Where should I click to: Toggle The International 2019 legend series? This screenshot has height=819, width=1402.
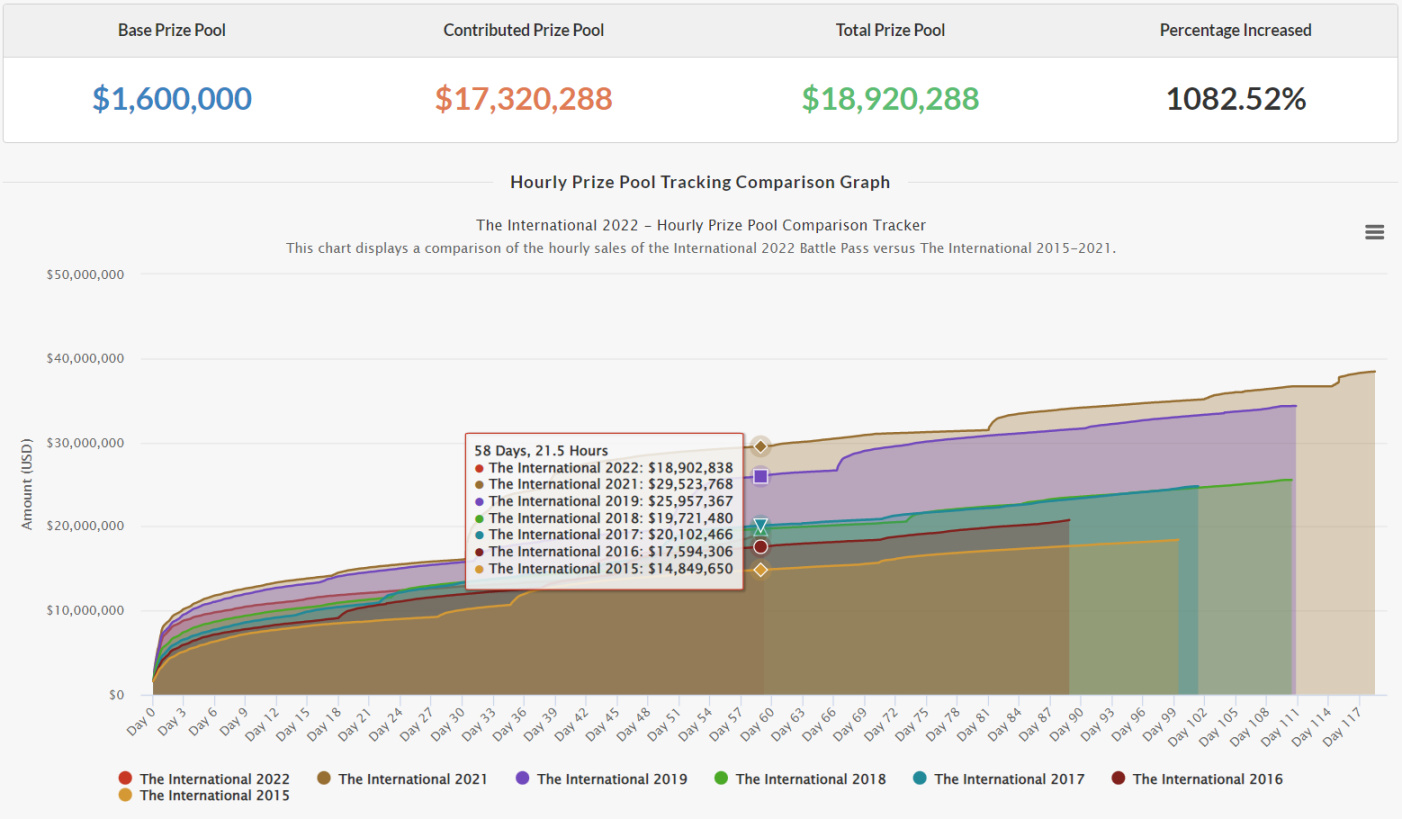(601, 779)
